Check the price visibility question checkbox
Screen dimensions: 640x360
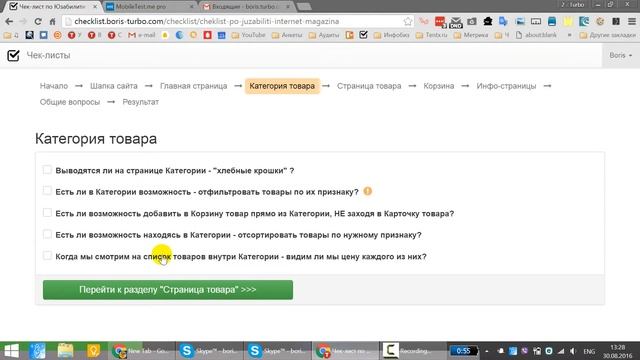(x=47, y=256)
